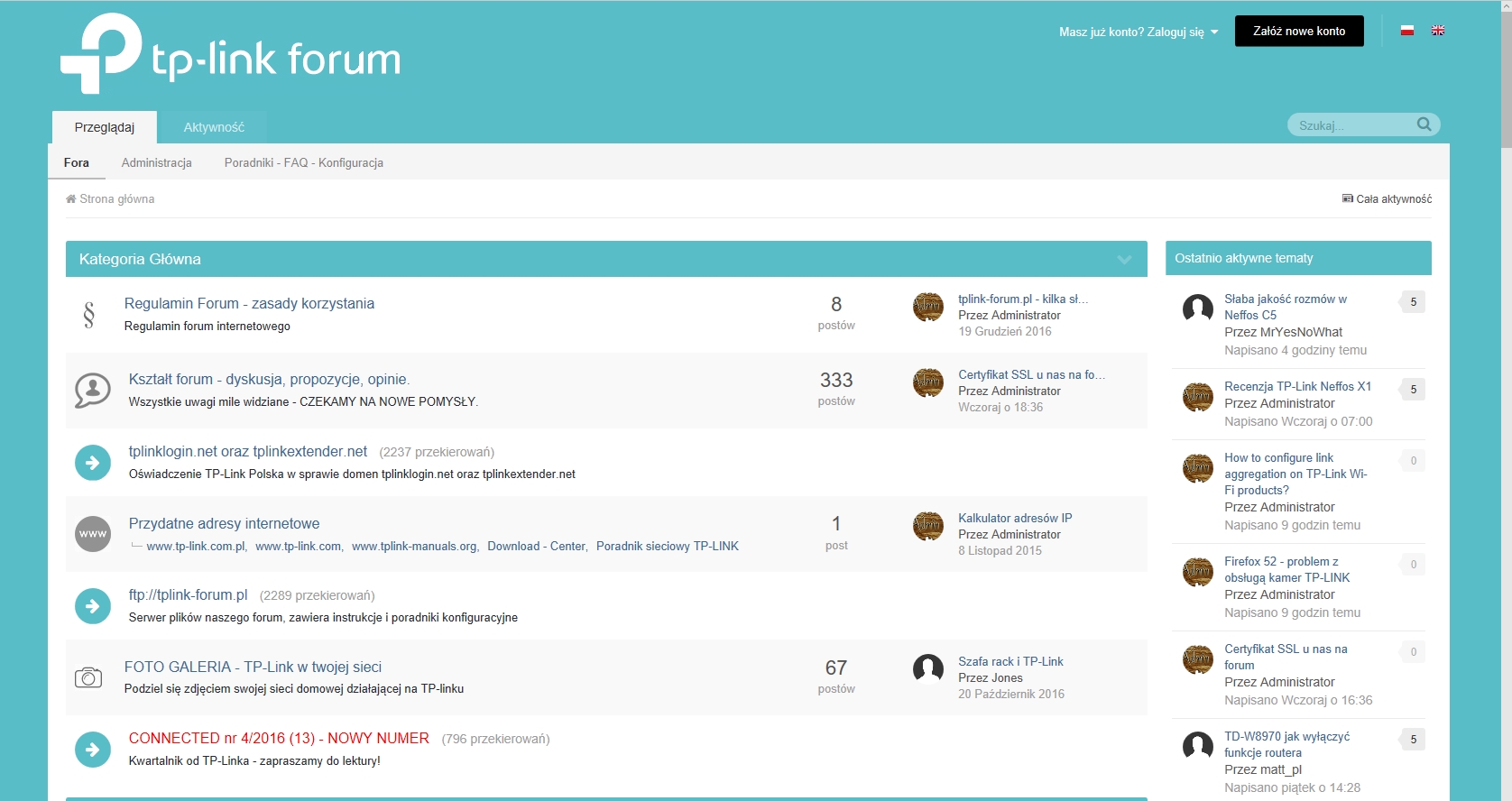This screenshot has width=1512, height=801.
Task: Open matt_pl avatar beside TD-W8970 topic
Action: (1198, 746)
